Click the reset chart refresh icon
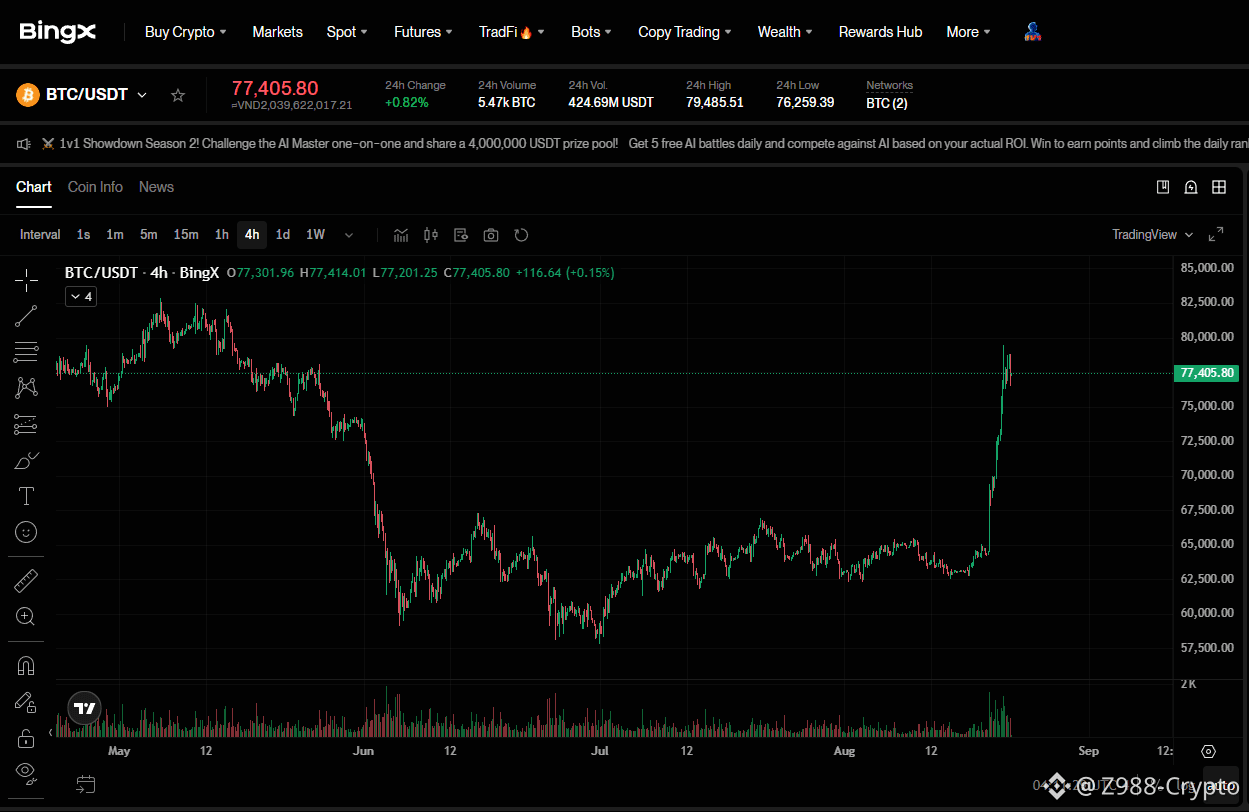Screen dimensions: 1249x812 tap(521, 235)
